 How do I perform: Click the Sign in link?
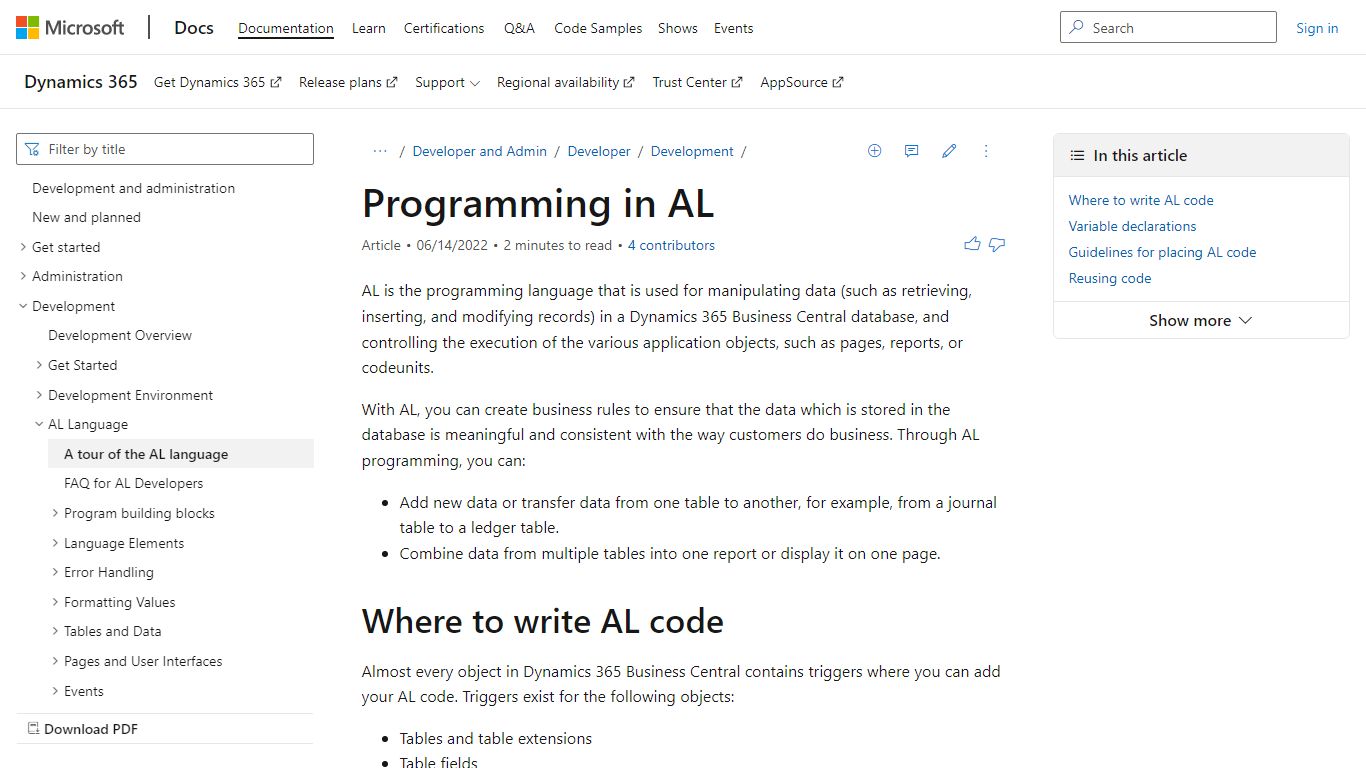tap(1317, 28)
